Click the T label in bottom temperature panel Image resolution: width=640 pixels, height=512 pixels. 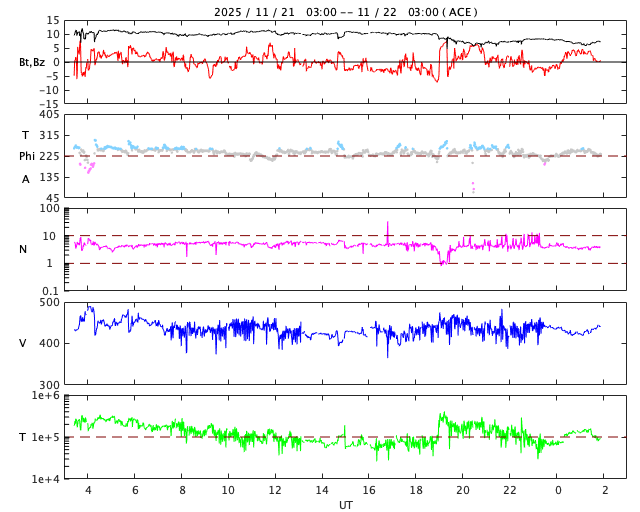23,437
